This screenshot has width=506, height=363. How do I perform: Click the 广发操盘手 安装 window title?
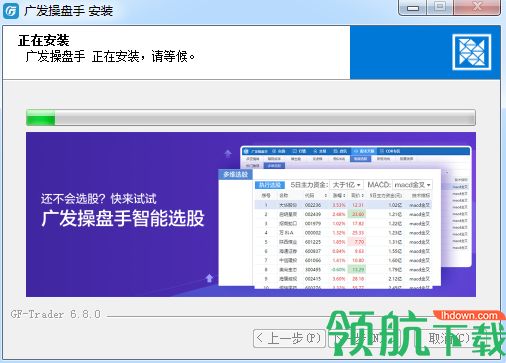(68, 11)
